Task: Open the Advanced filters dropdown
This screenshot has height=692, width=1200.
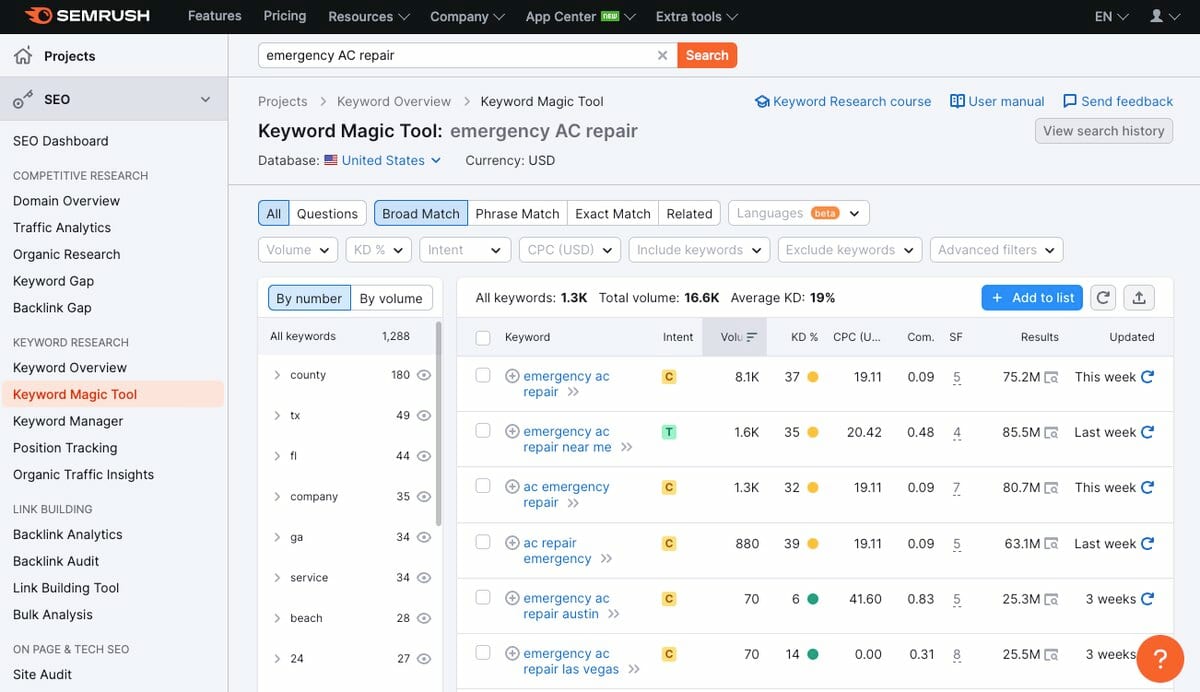Action: click(996, 250)
